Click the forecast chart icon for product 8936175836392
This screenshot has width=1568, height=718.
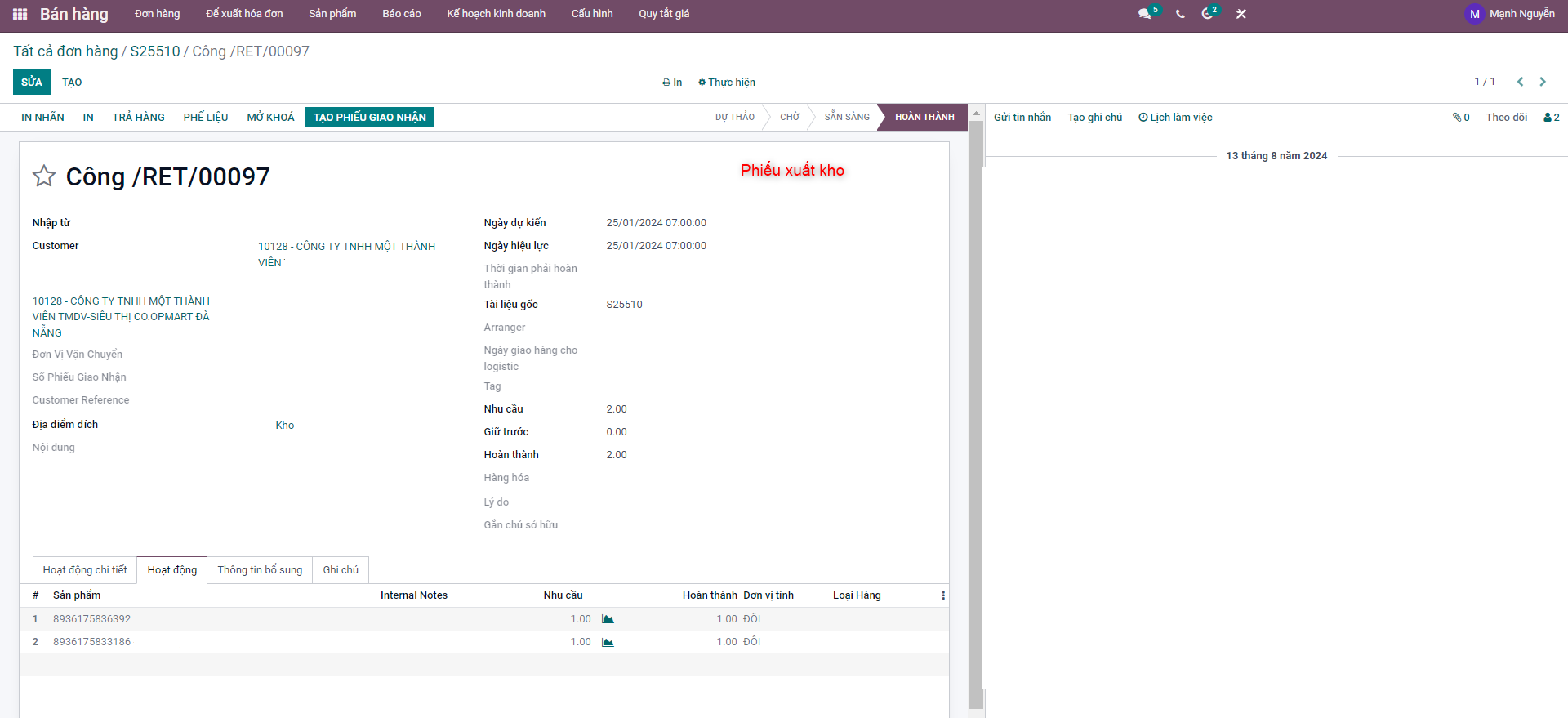[608, 619]
